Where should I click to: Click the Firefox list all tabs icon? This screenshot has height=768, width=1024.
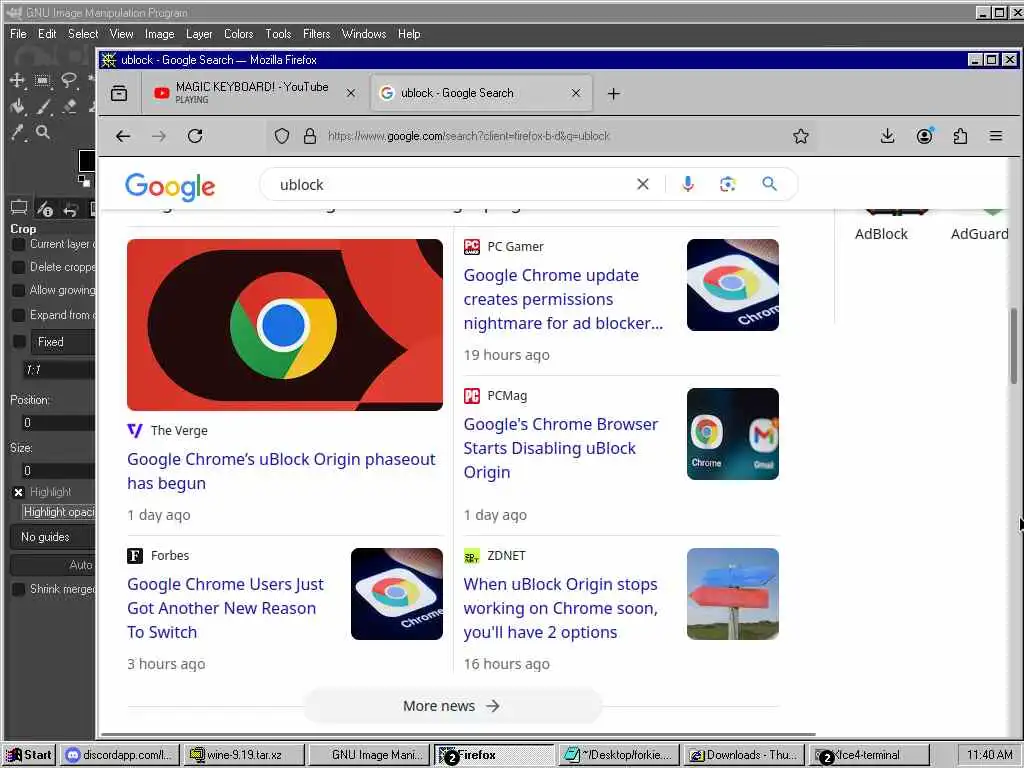(119, 93)
